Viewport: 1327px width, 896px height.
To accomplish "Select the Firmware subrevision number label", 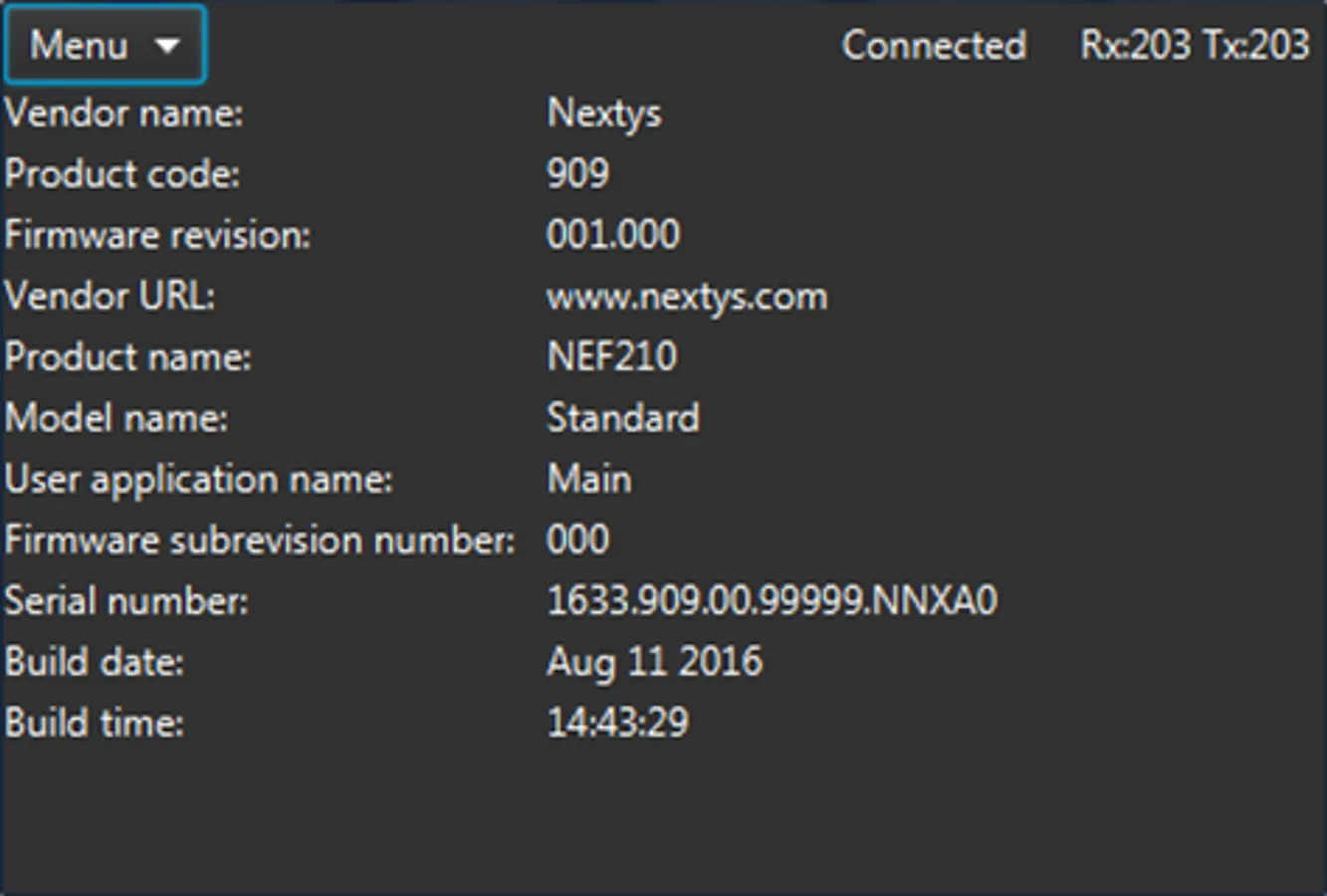I will (260, 540).
